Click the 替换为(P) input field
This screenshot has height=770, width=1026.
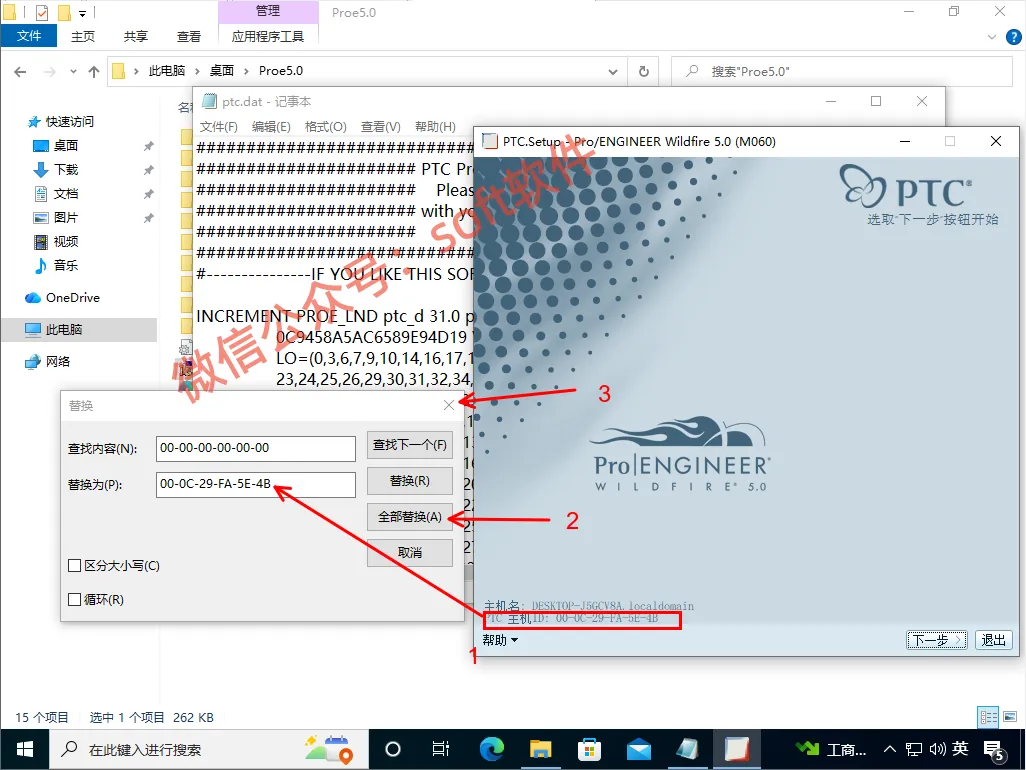pos(255,484)
